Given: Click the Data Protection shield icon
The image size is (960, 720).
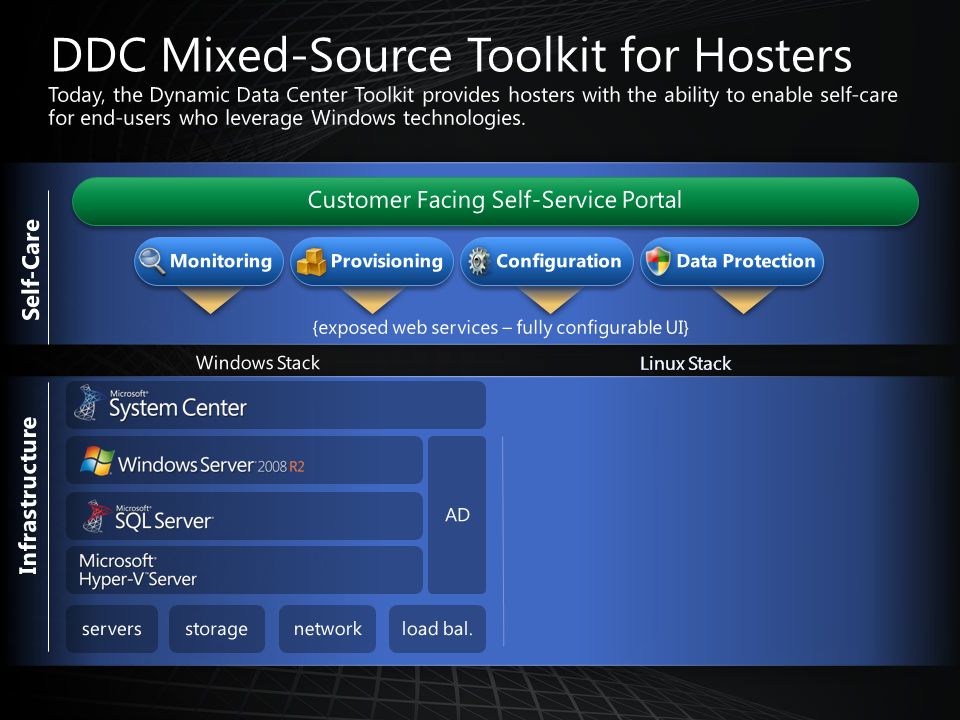Looking at the screenshot, I should (658, 261).
